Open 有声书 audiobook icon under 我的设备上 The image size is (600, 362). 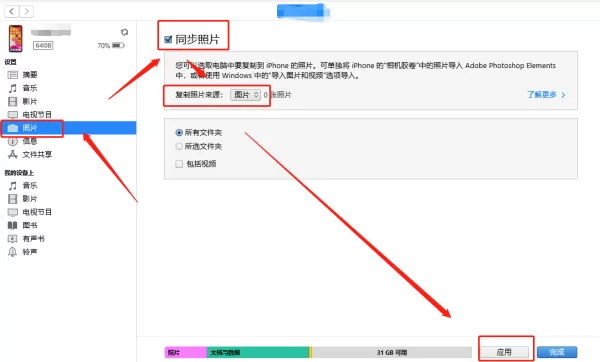(13, 239)
